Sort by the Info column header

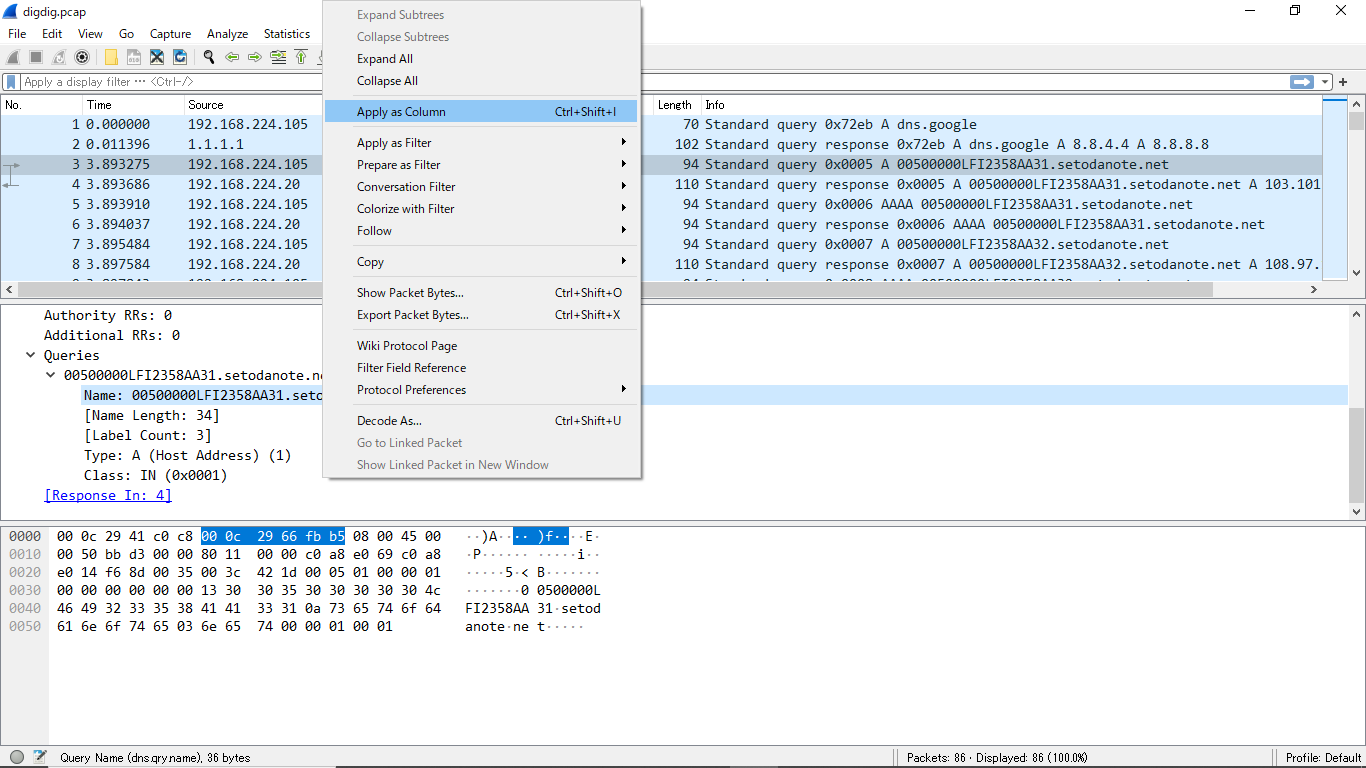(x=1011, y=105)
